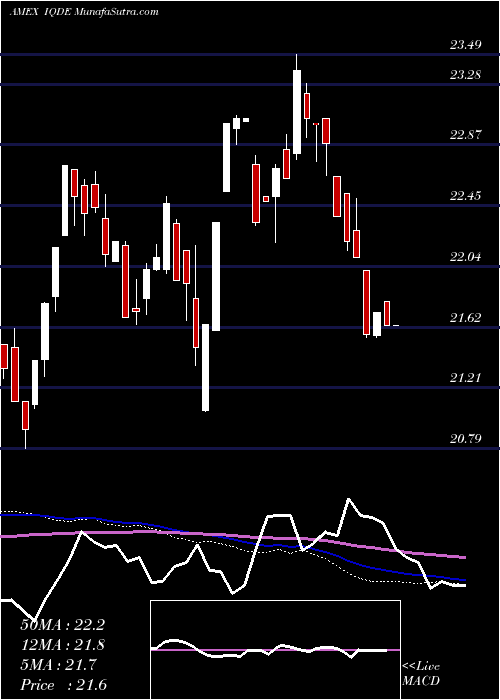Viewport: 500px width, 700px height.
Task: Click the 12MA : 21.8 readout
Action: coord(62,645)
